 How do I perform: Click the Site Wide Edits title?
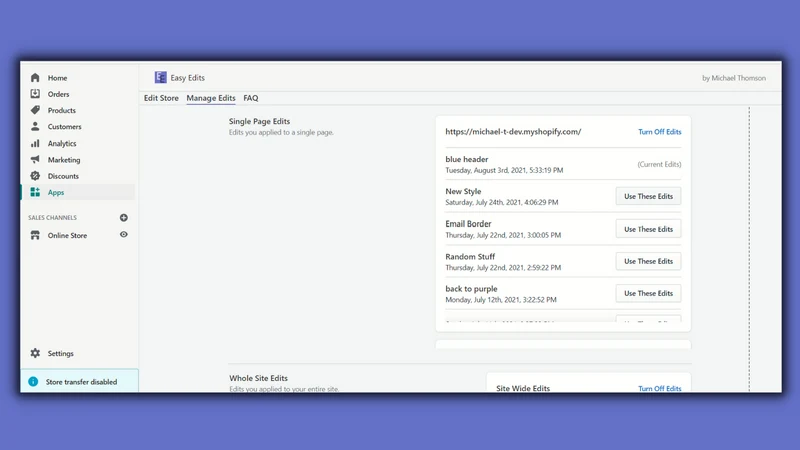pos(522,388)
